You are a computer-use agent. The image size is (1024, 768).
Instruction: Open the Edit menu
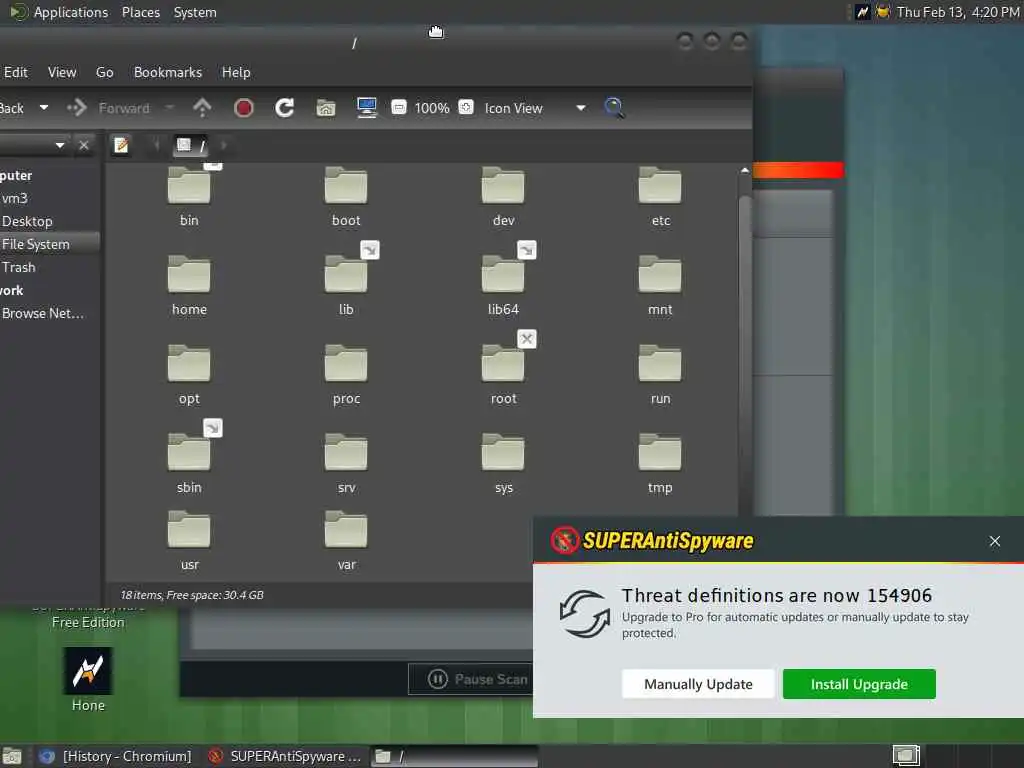tap(16, 72)
